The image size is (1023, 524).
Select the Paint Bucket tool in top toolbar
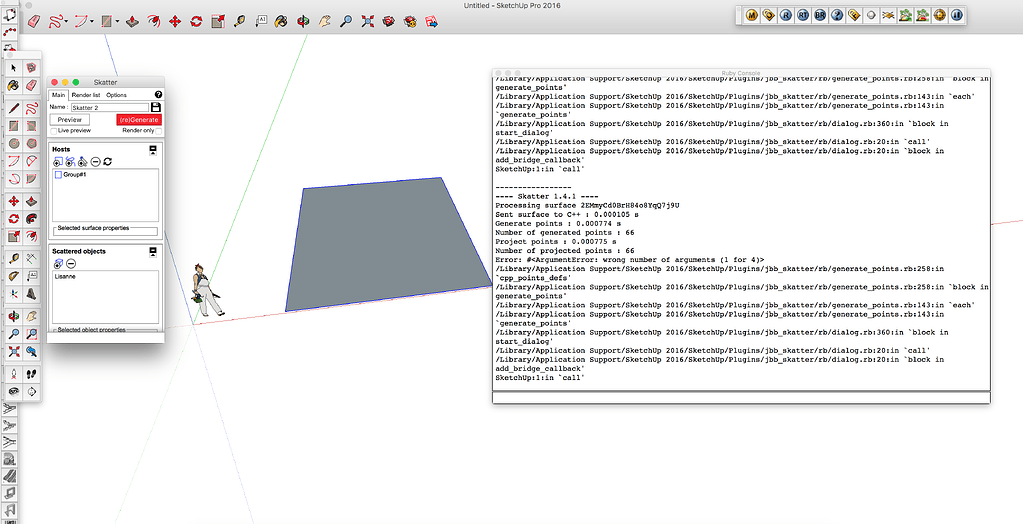[x=281, y=22]
